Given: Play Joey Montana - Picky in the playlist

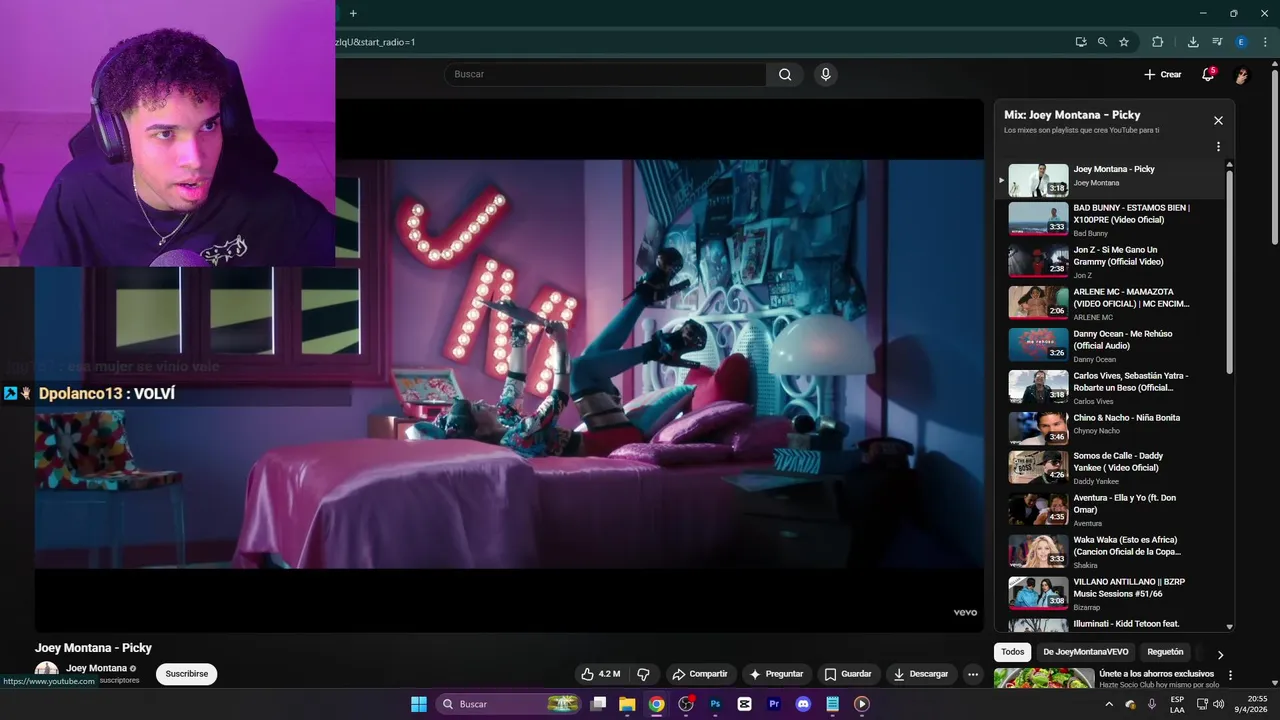Looking at the screenshot, I should pos(1110,180).
